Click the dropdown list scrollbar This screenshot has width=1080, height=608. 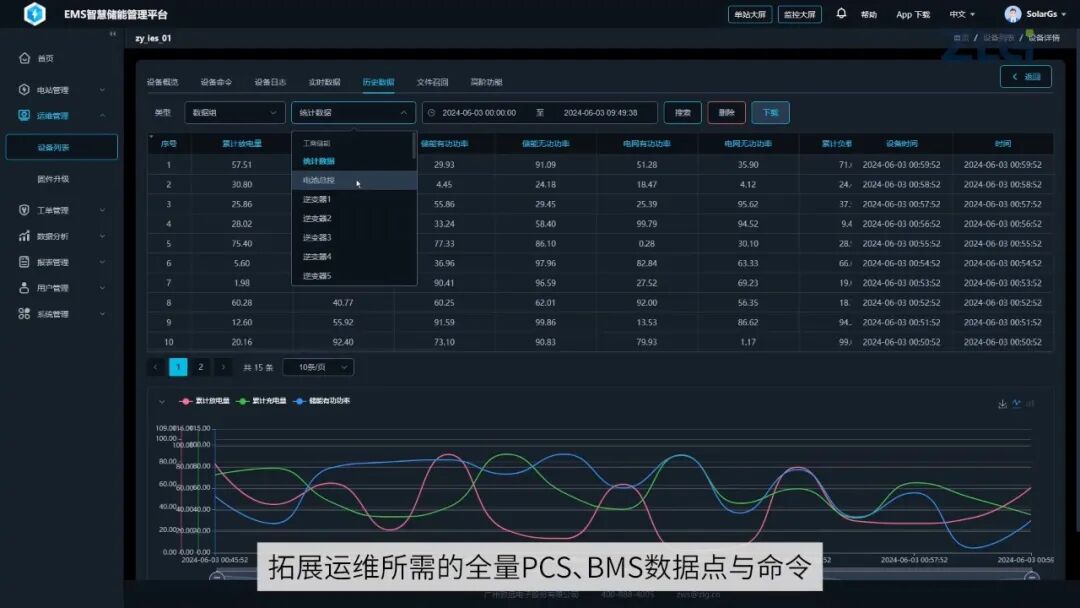pos(413,146)
